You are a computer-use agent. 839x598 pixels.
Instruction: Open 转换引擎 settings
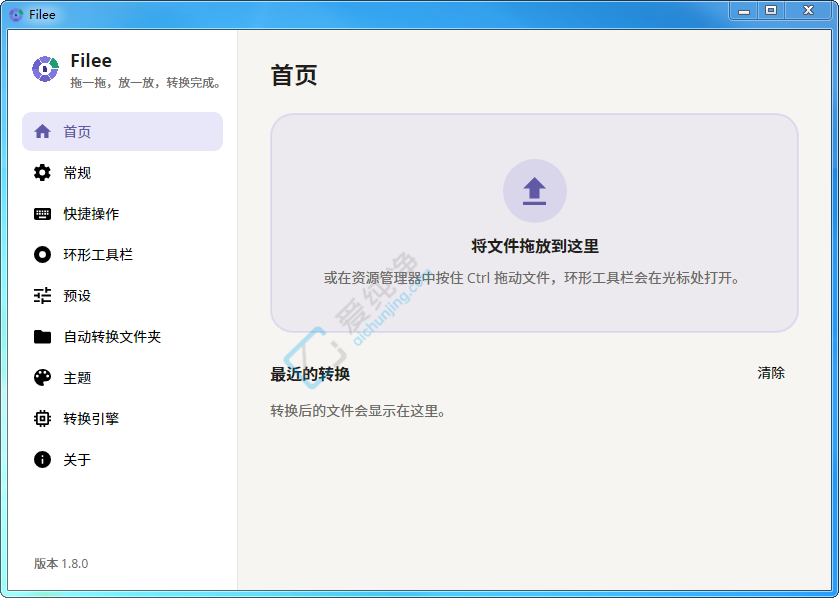pos(123,418)
